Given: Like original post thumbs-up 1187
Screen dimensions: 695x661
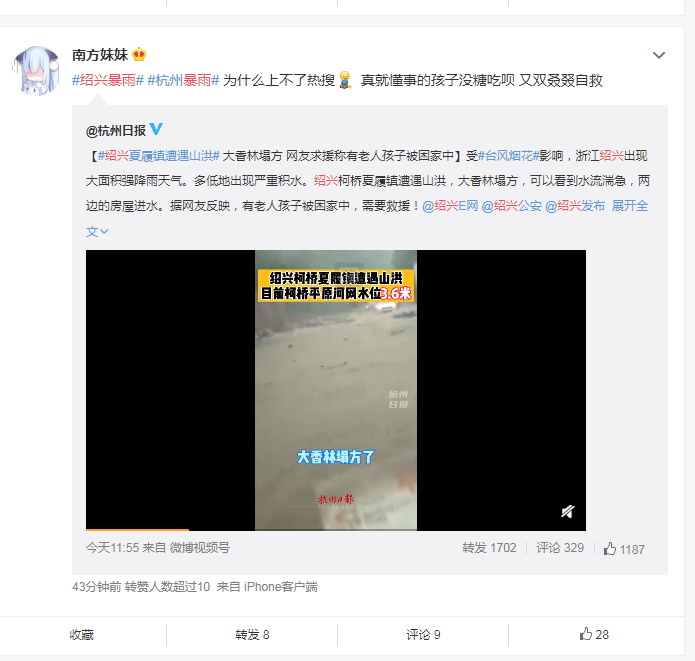Looking at the screenshot, I should 624,549.
